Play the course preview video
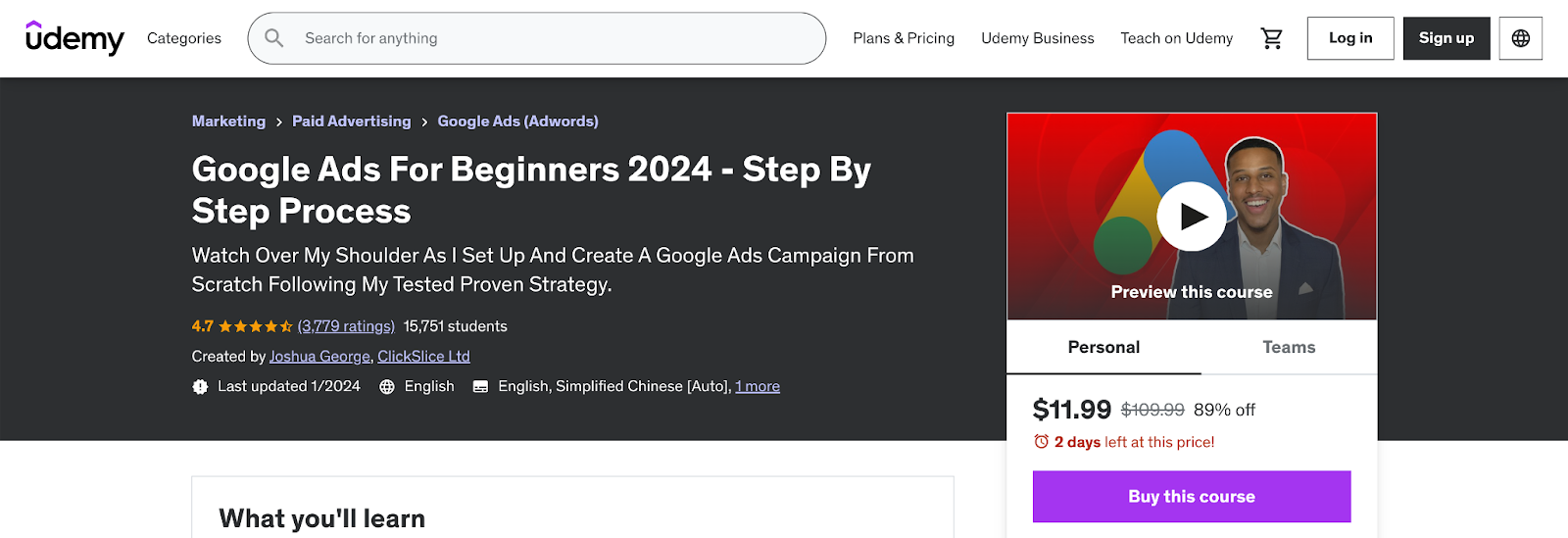Image resolution: width=1568 pixels, height=538 pixels. point(1192,217)
